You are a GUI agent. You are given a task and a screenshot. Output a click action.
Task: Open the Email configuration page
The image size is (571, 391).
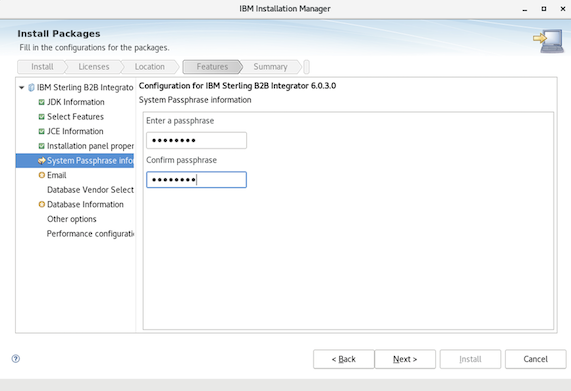coord(56,175)
